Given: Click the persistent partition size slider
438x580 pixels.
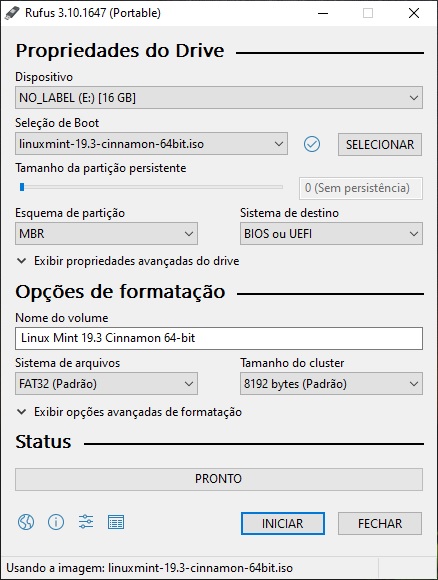Looking at the screenshot, I should pyautogui.click(x=151, y=187).
